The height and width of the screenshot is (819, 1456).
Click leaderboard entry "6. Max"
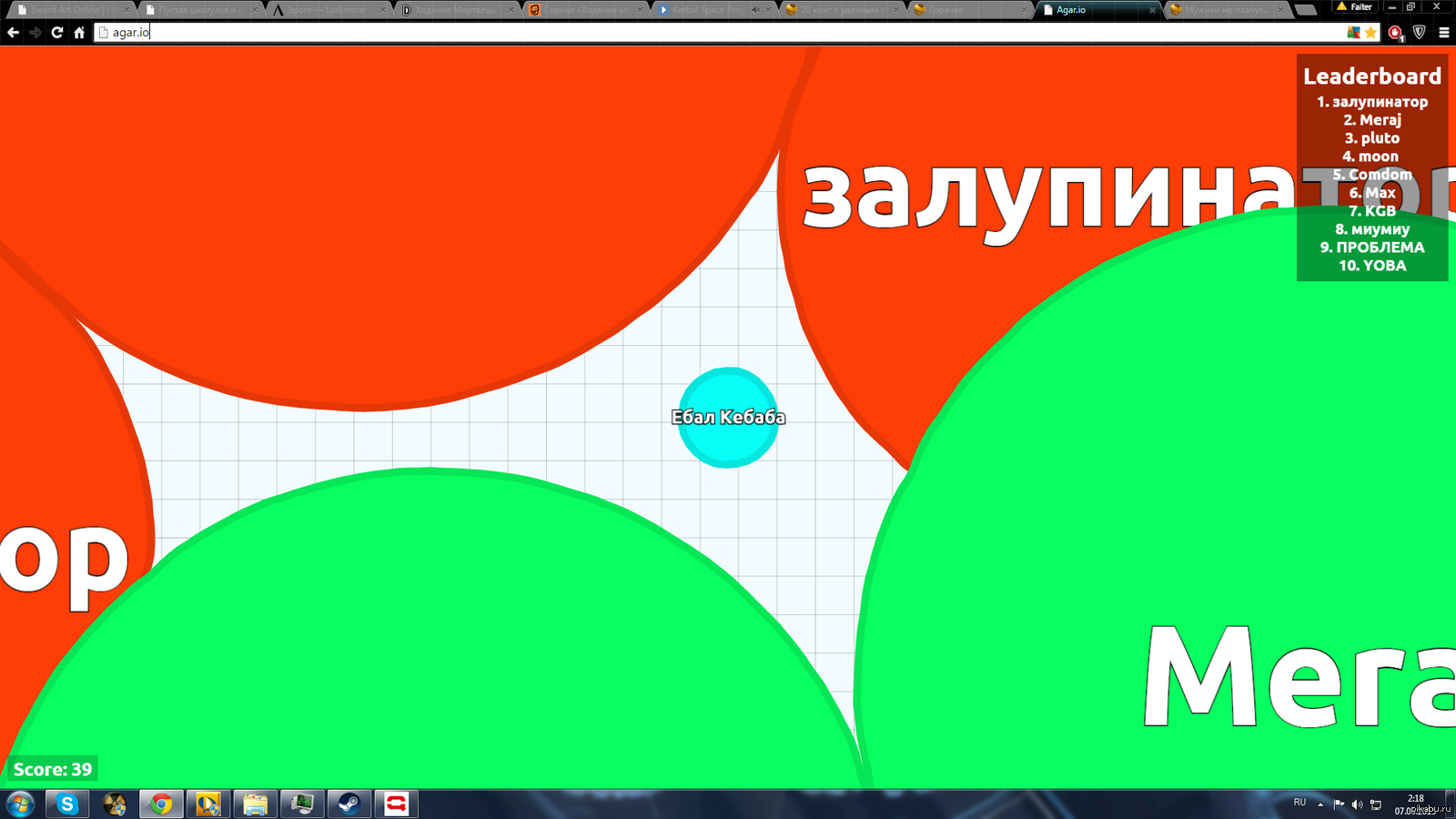click(x=1372, y=193)
